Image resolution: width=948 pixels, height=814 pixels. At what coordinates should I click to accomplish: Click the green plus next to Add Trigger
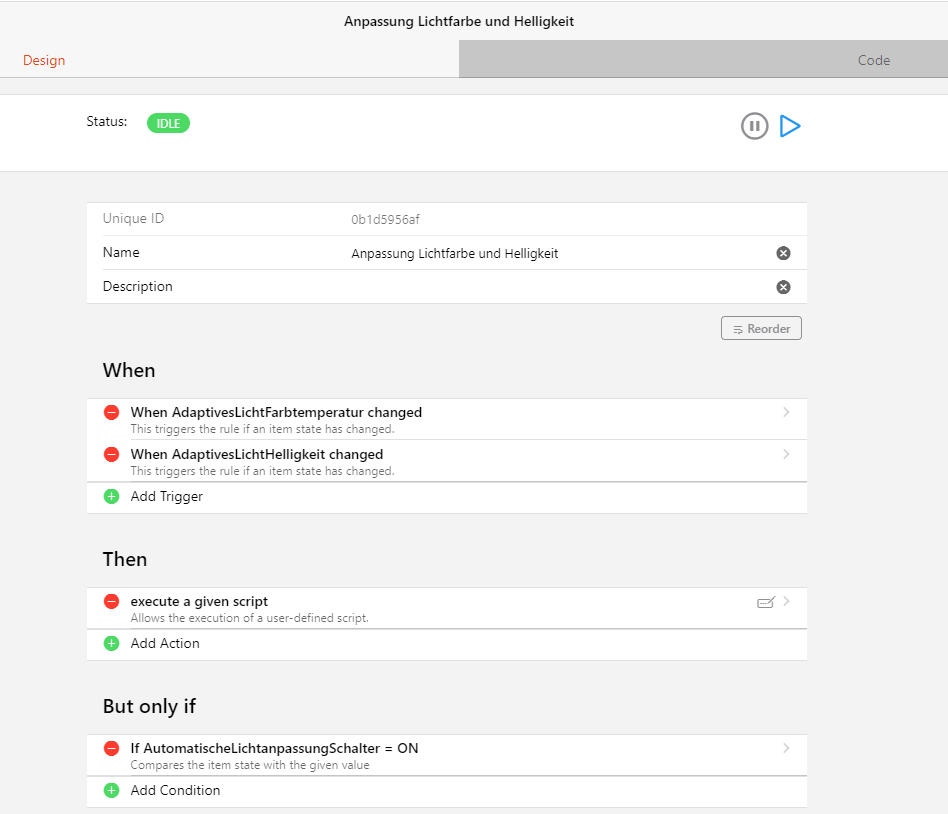pyautogui.click(x=111, y=497)
